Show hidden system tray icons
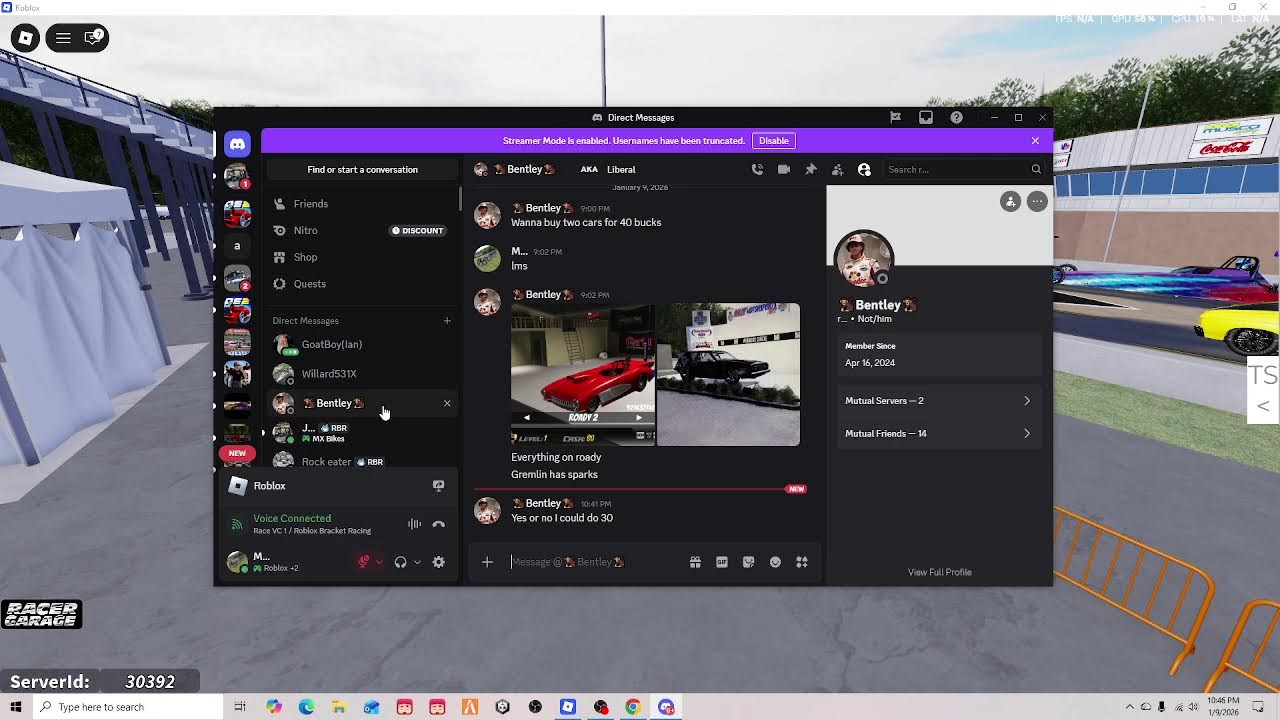The height and width of the screenshot is (720, 1280). tap(1130, 707)
